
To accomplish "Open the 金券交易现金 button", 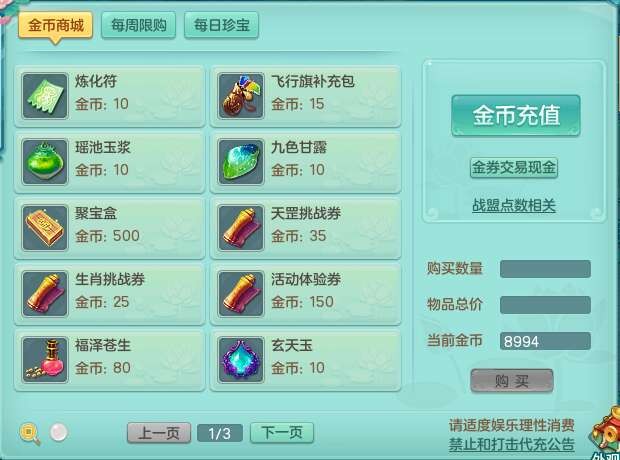I will click(x=514, y=168).
